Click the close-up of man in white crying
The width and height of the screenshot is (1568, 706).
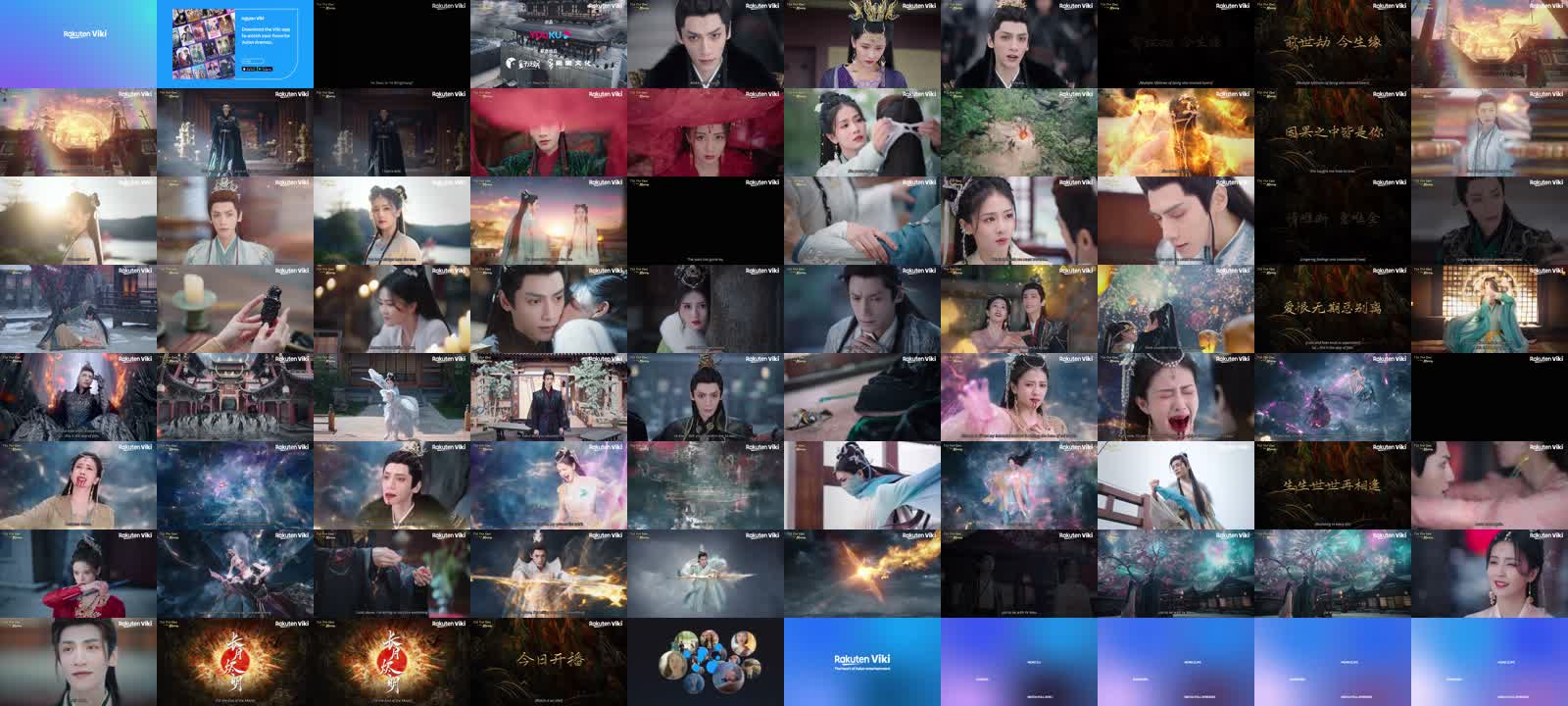coord(78,662)
